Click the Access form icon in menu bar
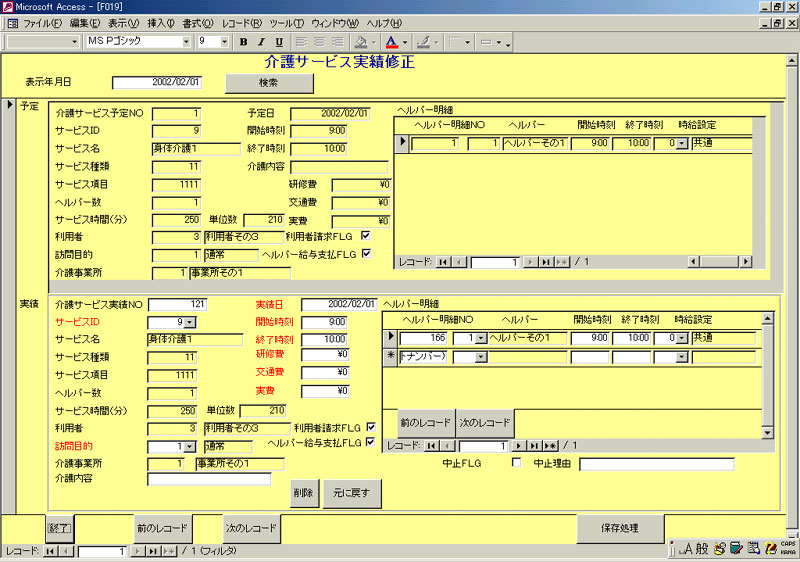 (x=12, y=23)
